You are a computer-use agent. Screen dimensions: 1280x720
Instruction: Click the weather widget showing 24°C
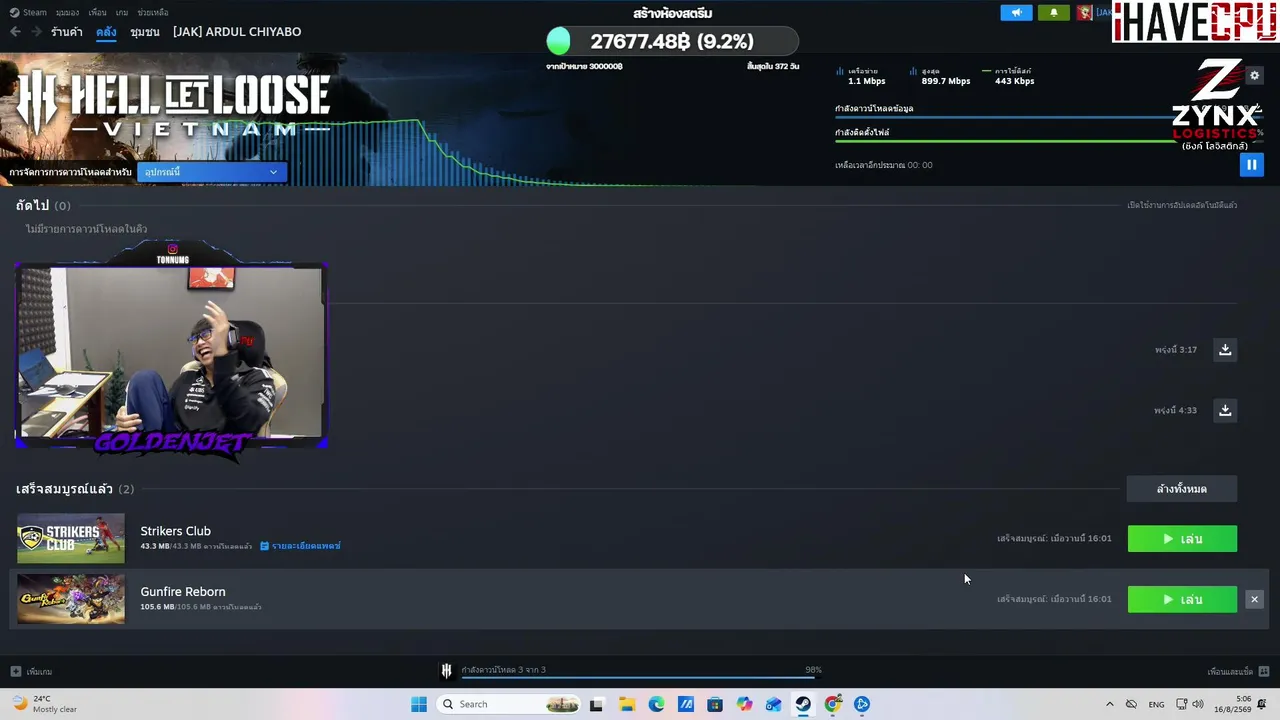[x=42, y=704]
